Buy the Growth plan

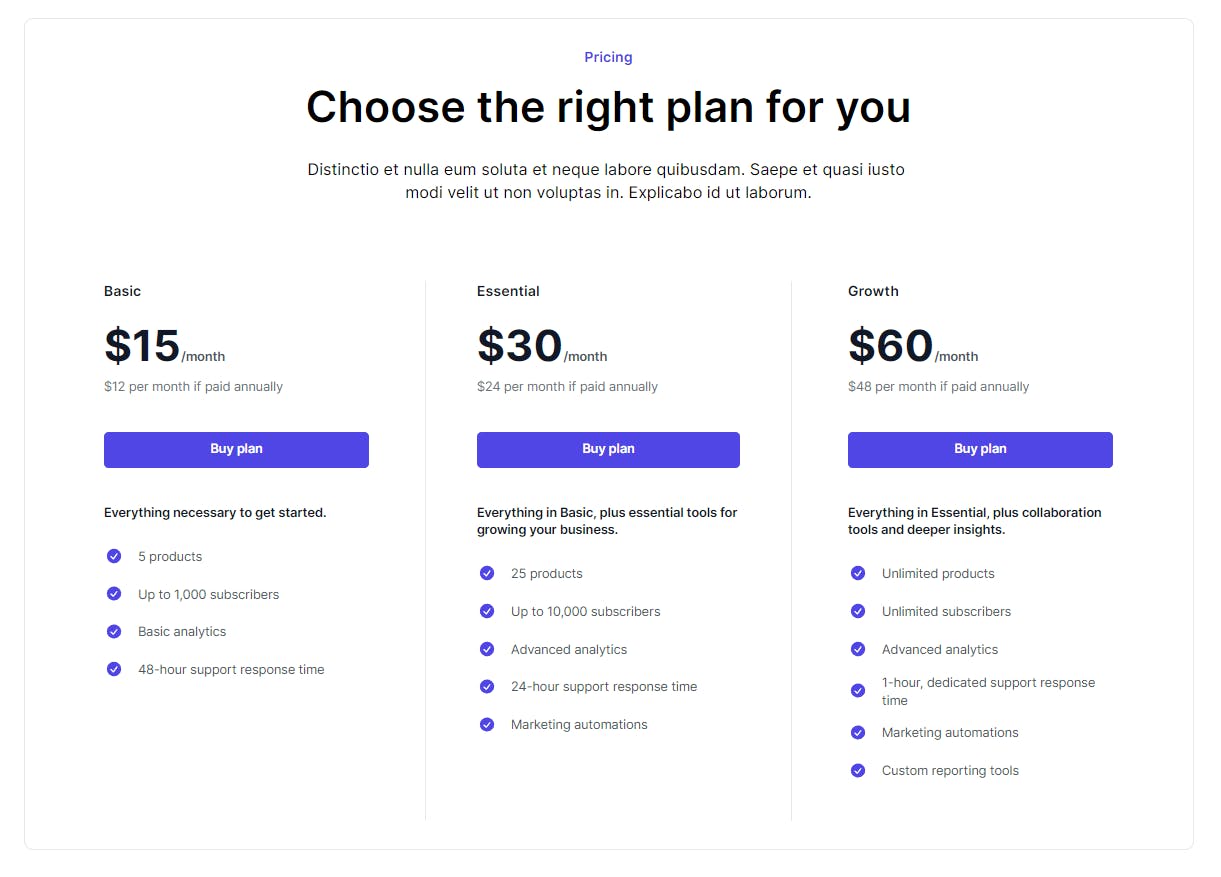(980, 450)
